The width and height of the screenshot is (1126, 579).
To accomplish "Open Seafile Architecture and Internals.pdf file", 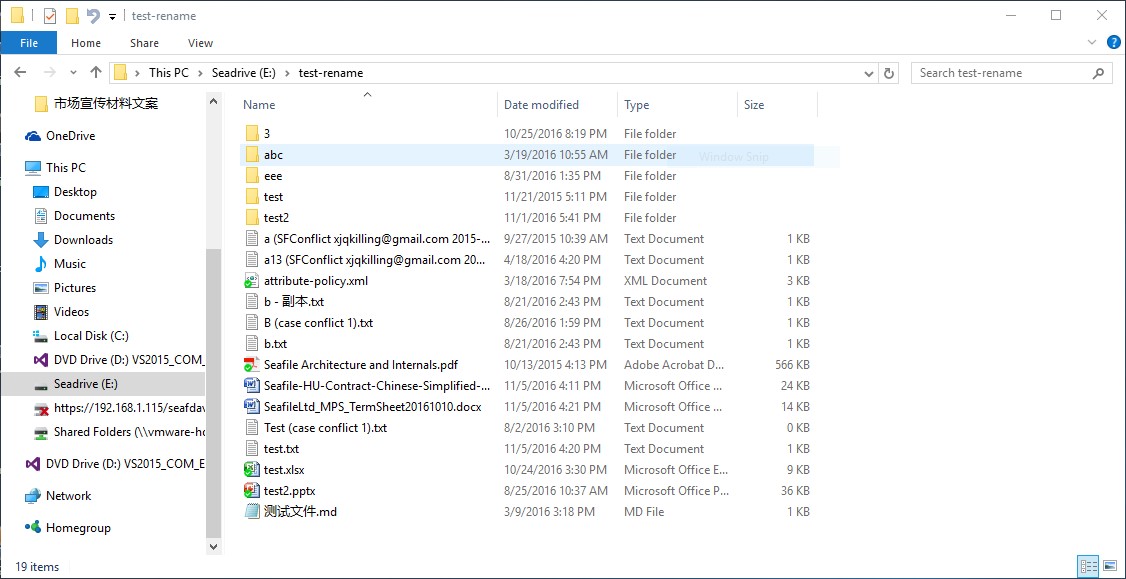I will click(x=360, y=365).
